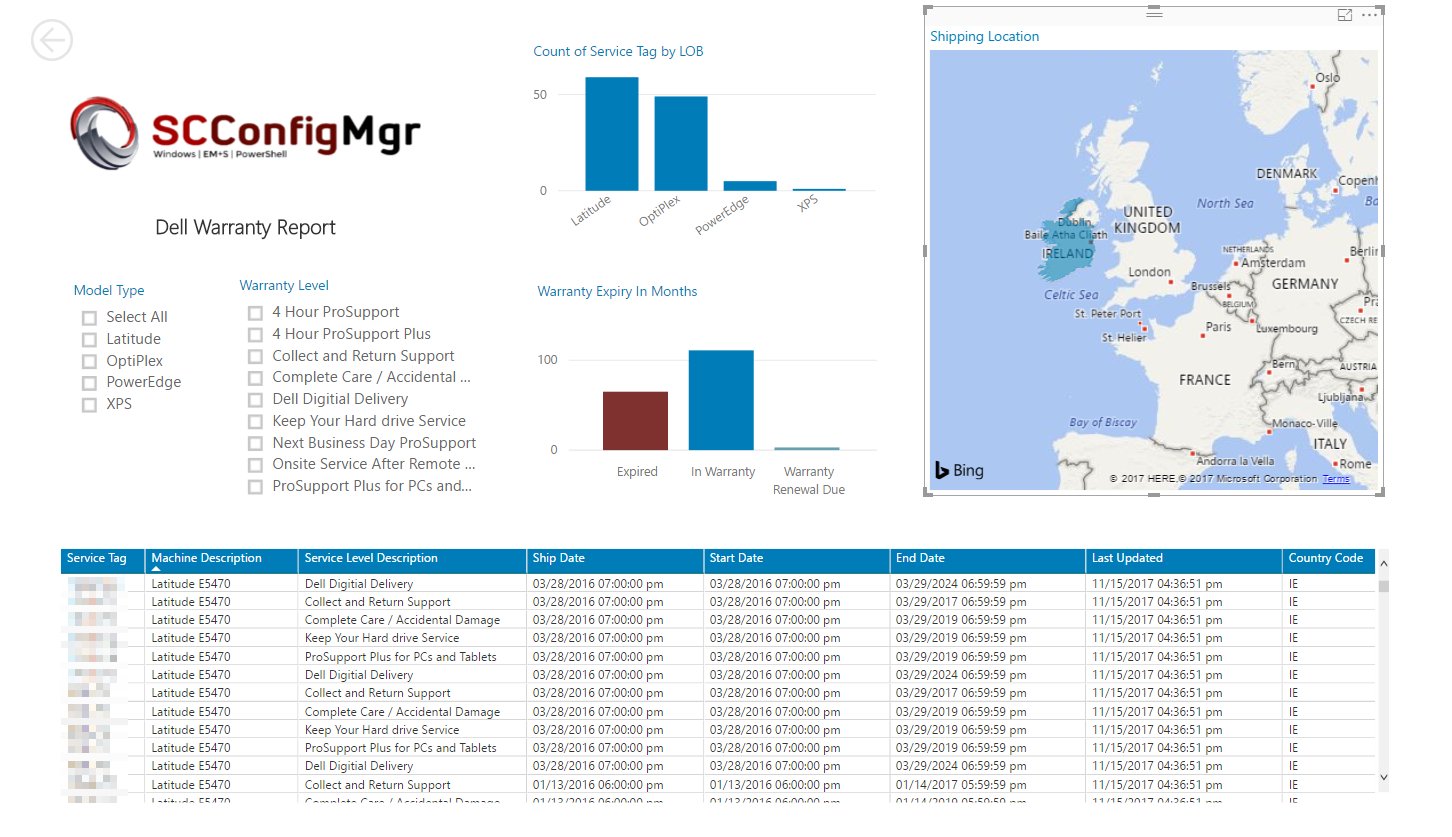
Task: Click the Amsterdam label on the map
Action: 1273,263
